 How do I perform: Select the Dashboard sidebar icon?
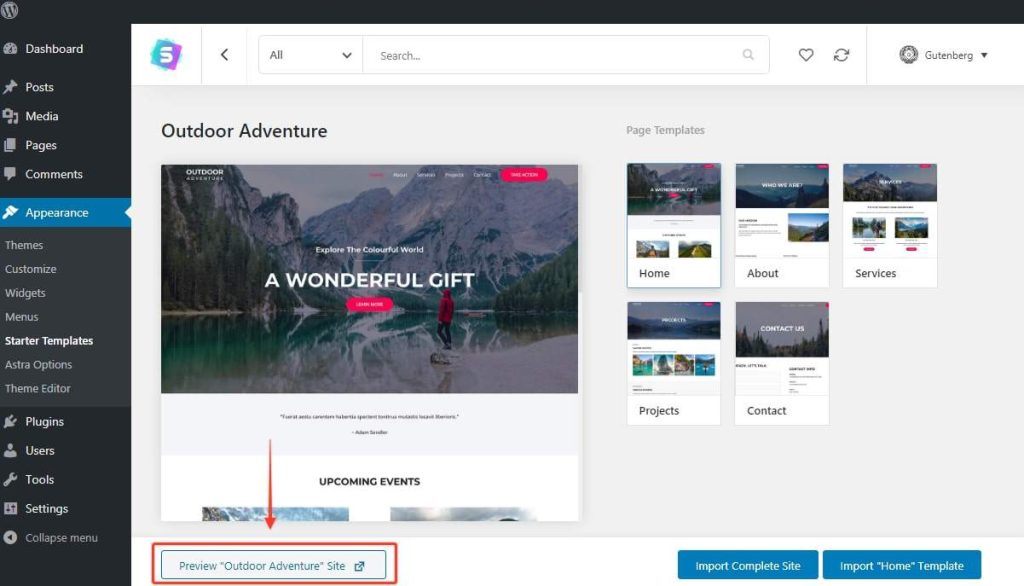[x=13, y=48]
